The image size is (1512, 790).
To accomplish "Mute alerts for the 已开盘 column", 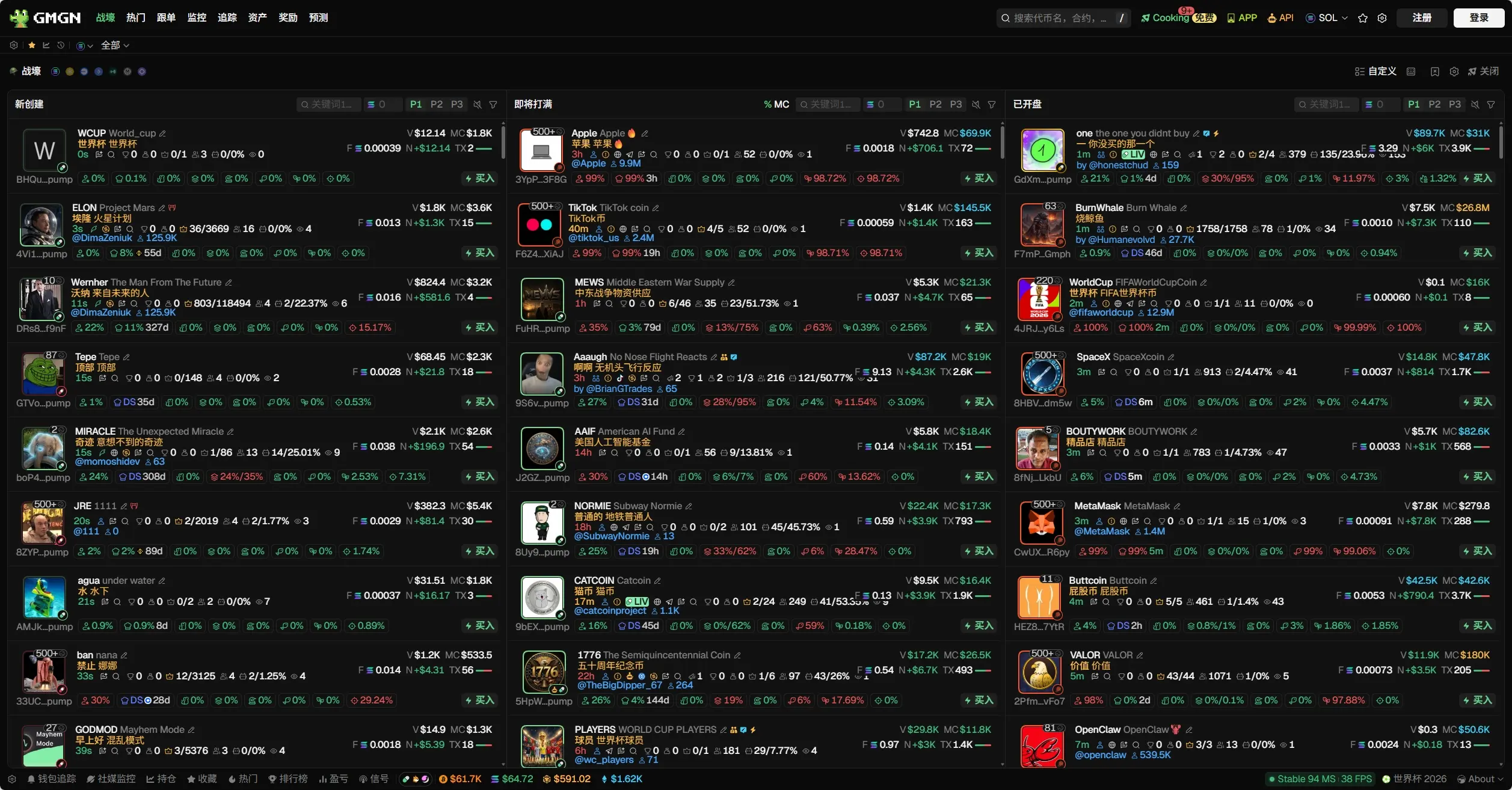I will [1475, 105].
